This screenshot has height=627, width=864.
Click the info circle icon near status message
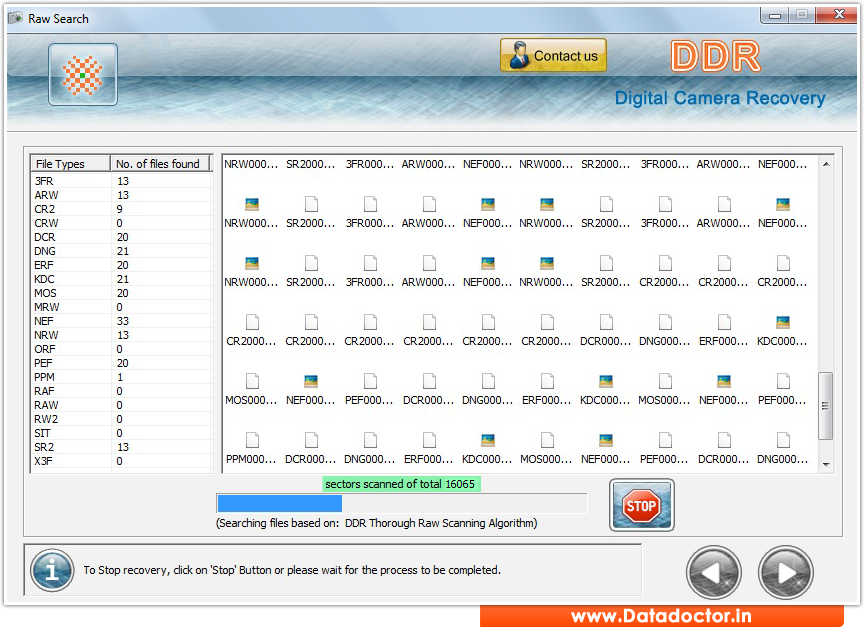(x=51, y=570)
